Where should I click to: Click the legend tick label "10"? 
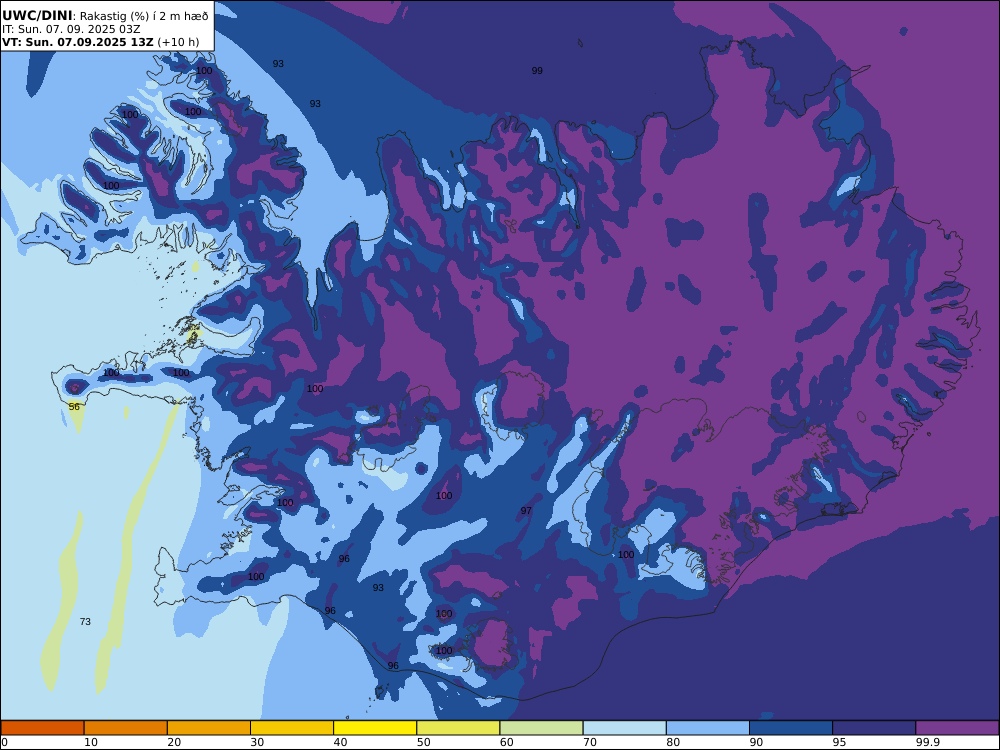pos(91,742)
